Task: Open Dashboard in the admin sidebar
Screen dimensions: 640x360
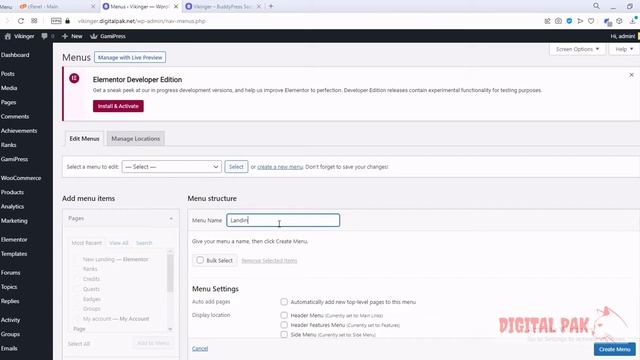Action: tap(15, 55)
